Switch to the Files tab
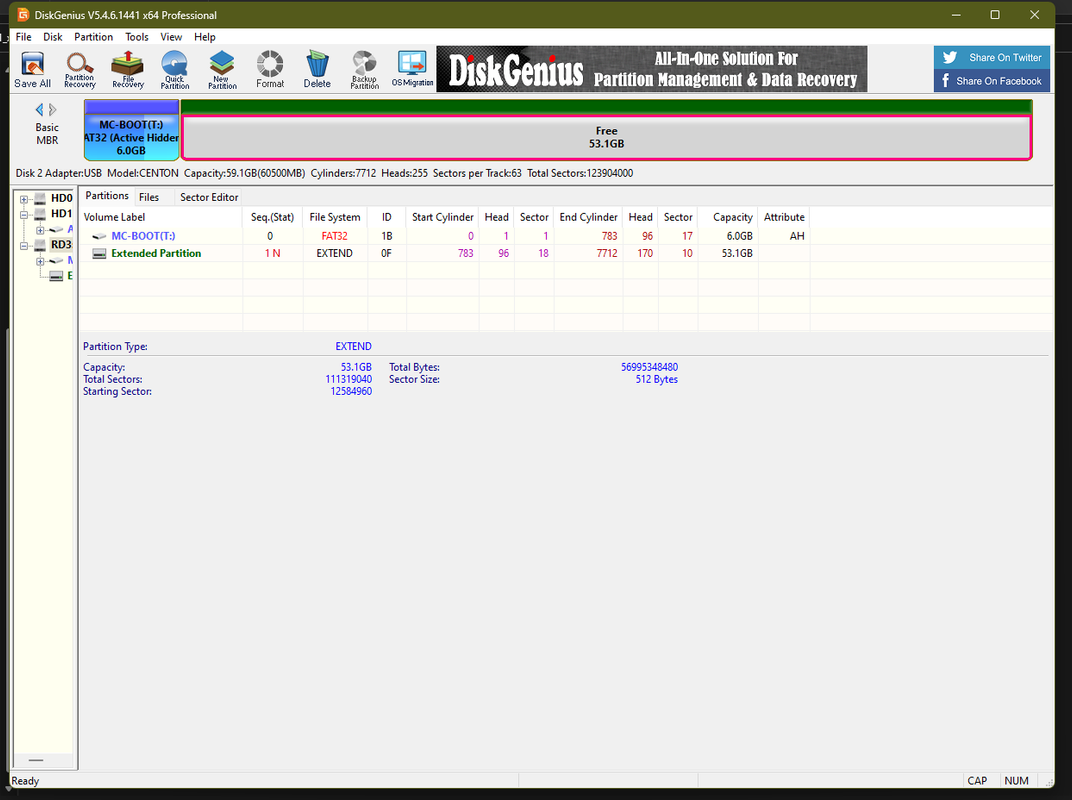This screenshot has height=800, width=1072. 149,197
